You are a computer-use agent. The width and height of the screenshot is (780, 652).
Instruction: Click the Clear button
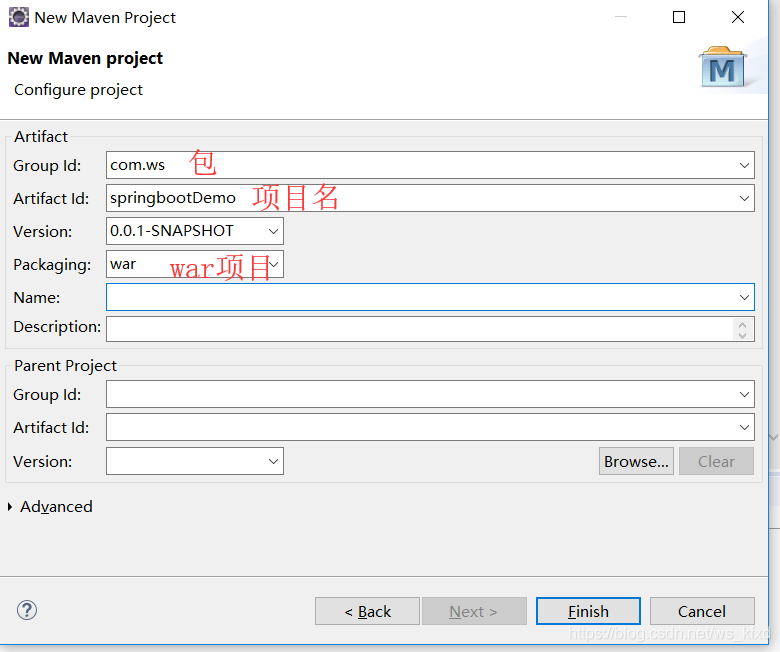coord(716,461)
